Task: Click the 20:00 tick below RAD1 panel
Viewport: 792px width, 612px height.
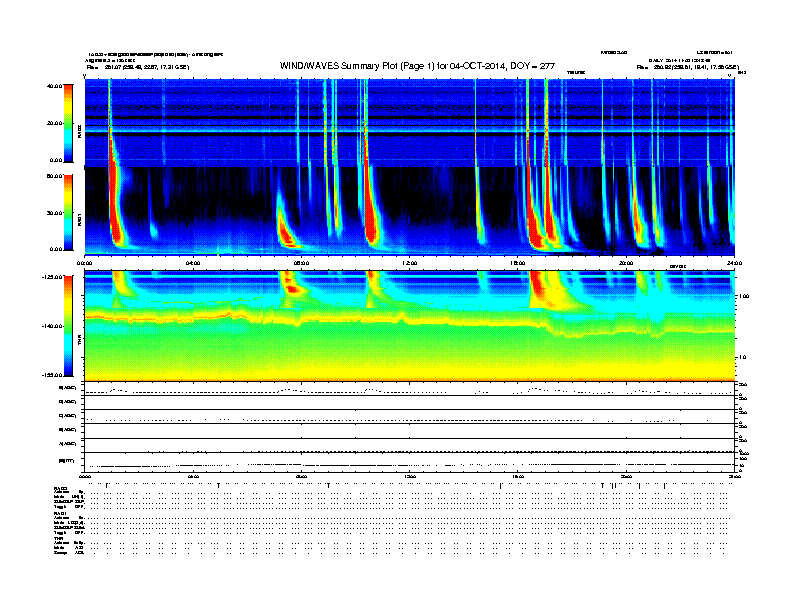Action: tap(626, 263)
